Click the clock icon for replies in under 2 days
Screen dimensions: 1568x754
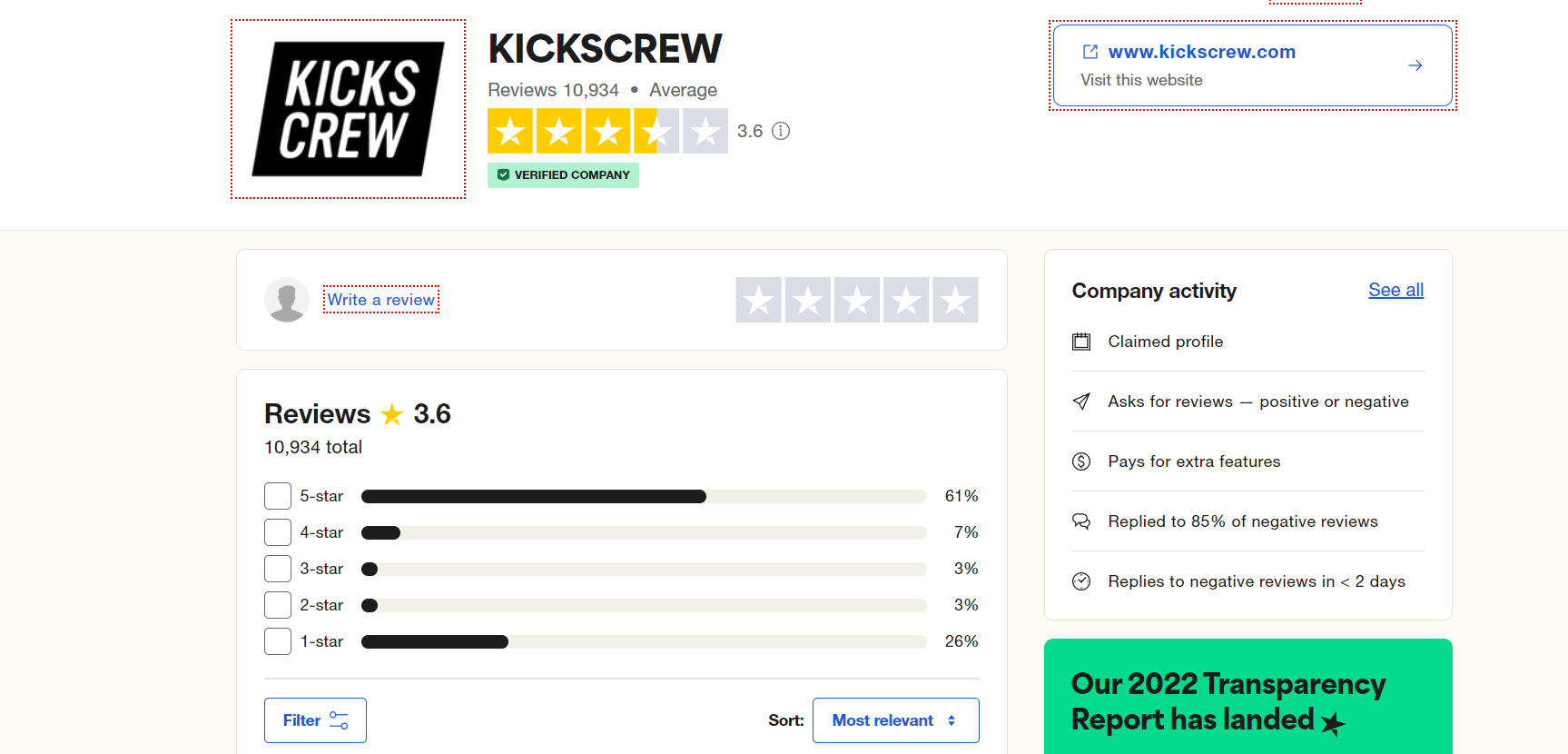(1081, 580)
